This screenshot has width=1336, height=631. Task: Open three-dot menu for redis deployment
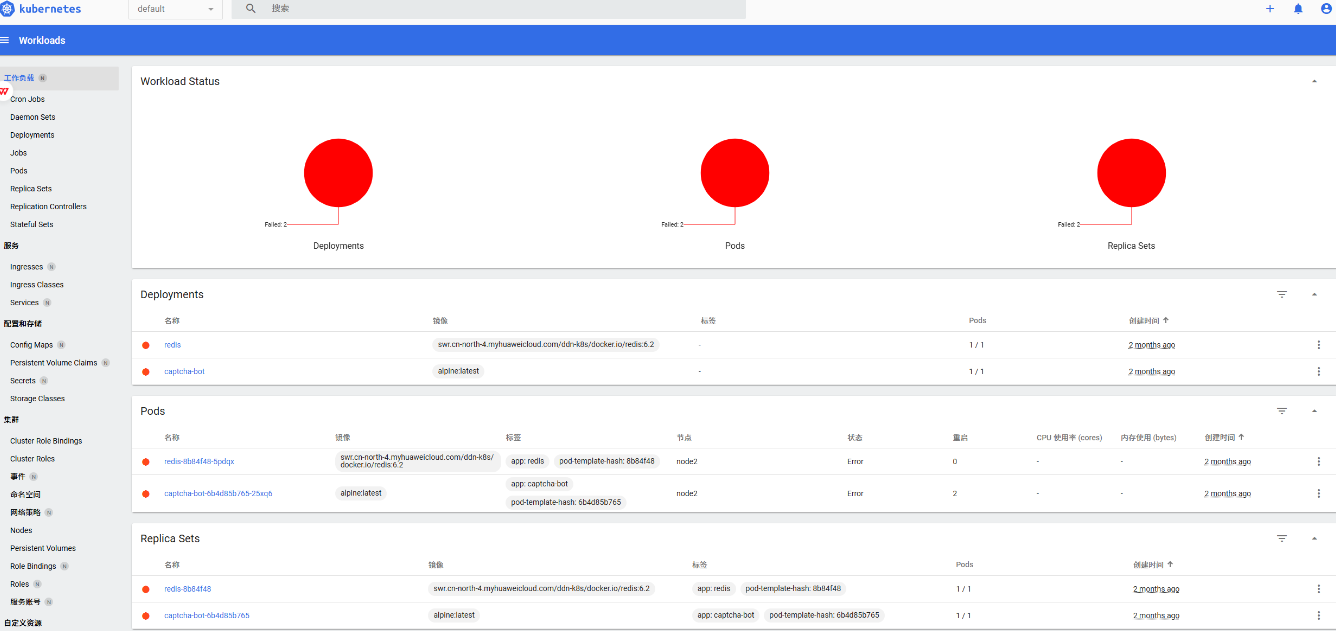click(1318, 345)
